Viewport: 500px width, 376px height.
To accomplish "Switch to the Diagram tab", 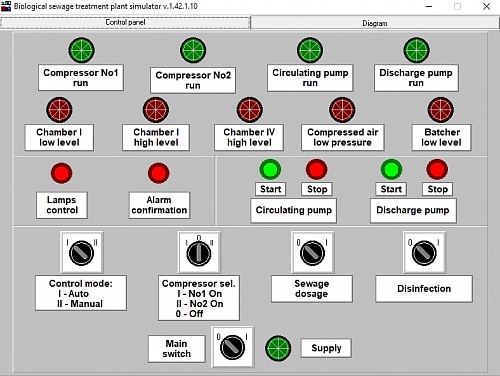I will (375, 23).
